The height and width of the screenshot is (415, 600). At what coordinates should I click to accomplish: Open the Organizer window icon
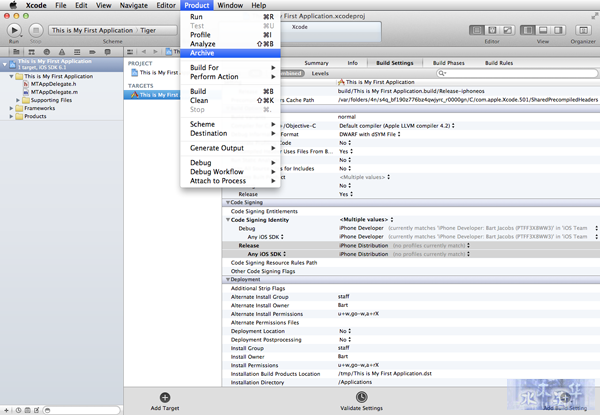[x=583, y=30]
